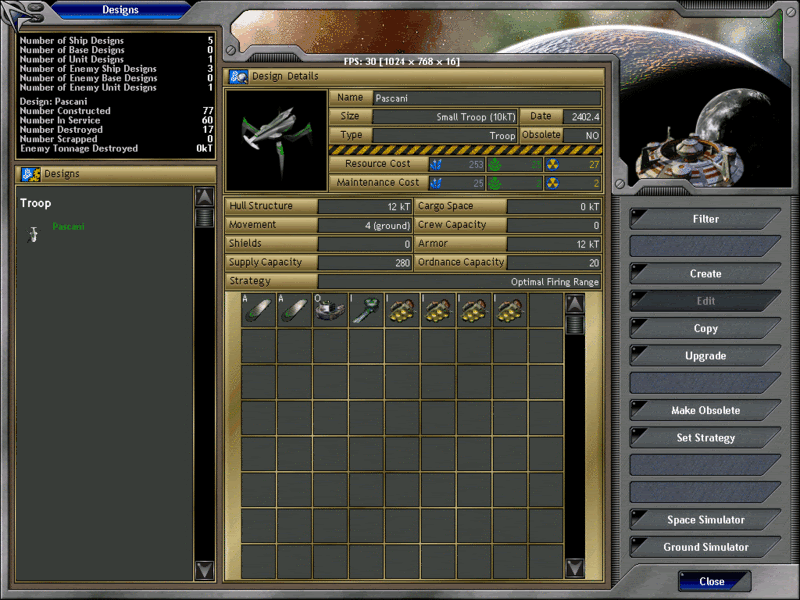Click the Hull Structure value 12 kT
The height and width of the screenshot is (600, 800).
point(365,207)
